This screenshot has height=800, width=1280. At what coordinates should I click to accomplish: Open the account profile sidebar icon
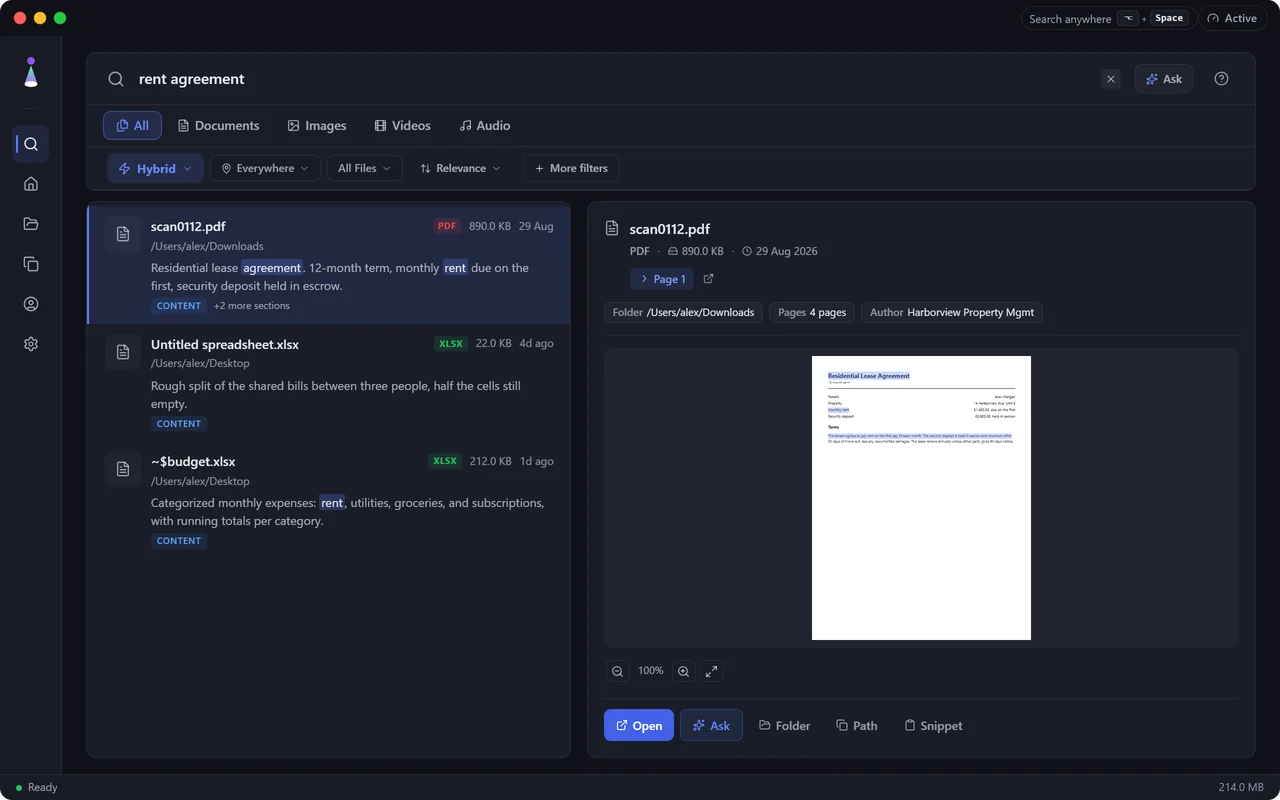click(x=31, y=304)
